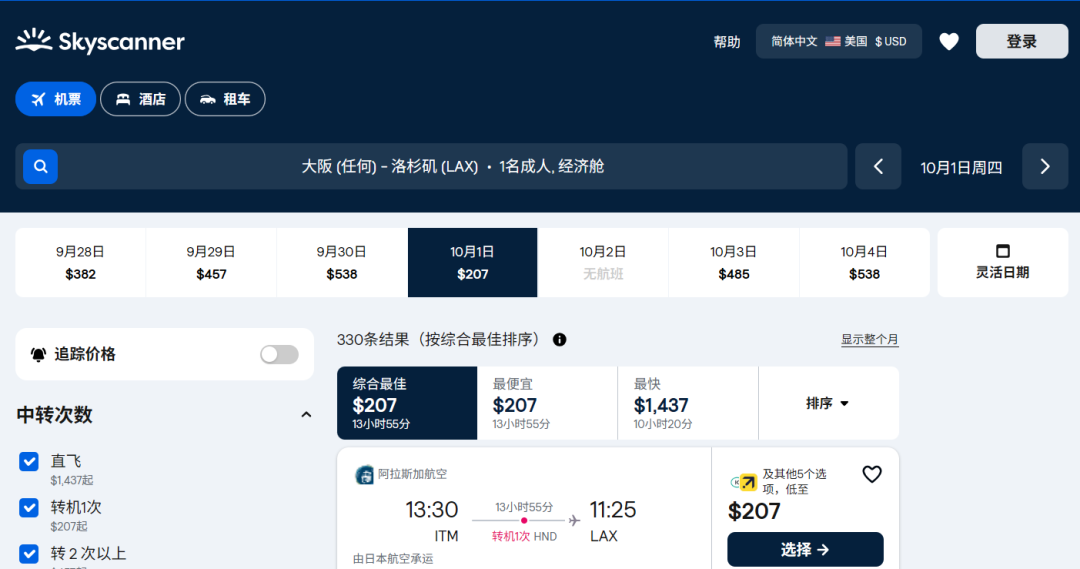Open language, region and currency selector
The width and height of the screenshot is (1080, 569).
coord(838,41)
